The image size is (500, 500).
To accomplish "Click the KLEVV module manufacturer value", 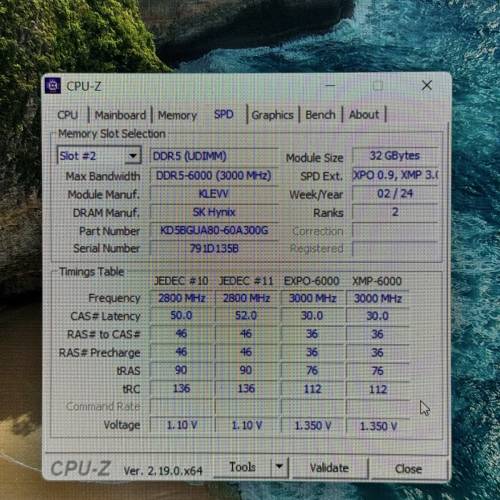I will [x=213, y=194].
